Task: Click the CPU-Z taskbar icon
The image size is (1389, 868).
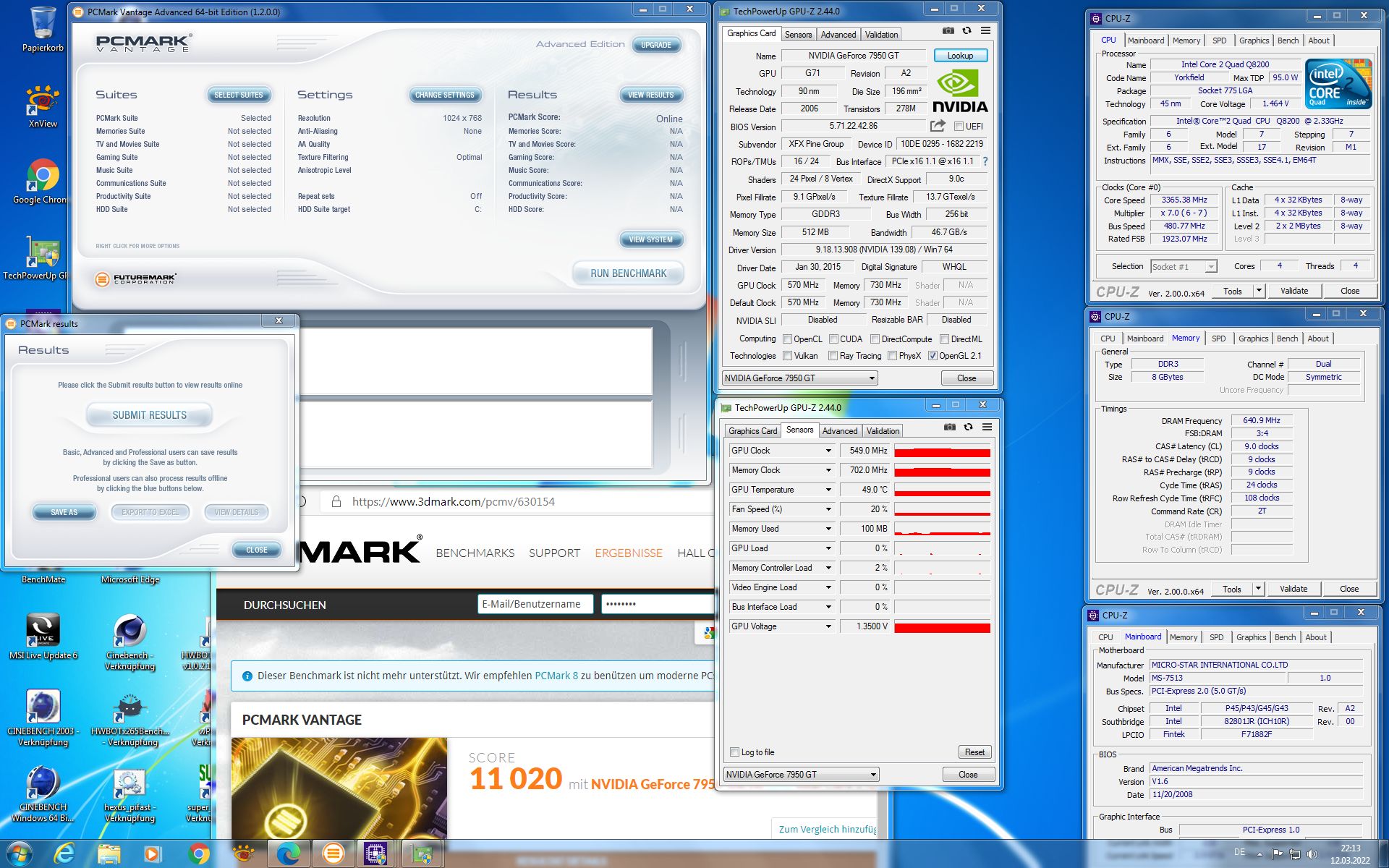Action: click(376, 854)
